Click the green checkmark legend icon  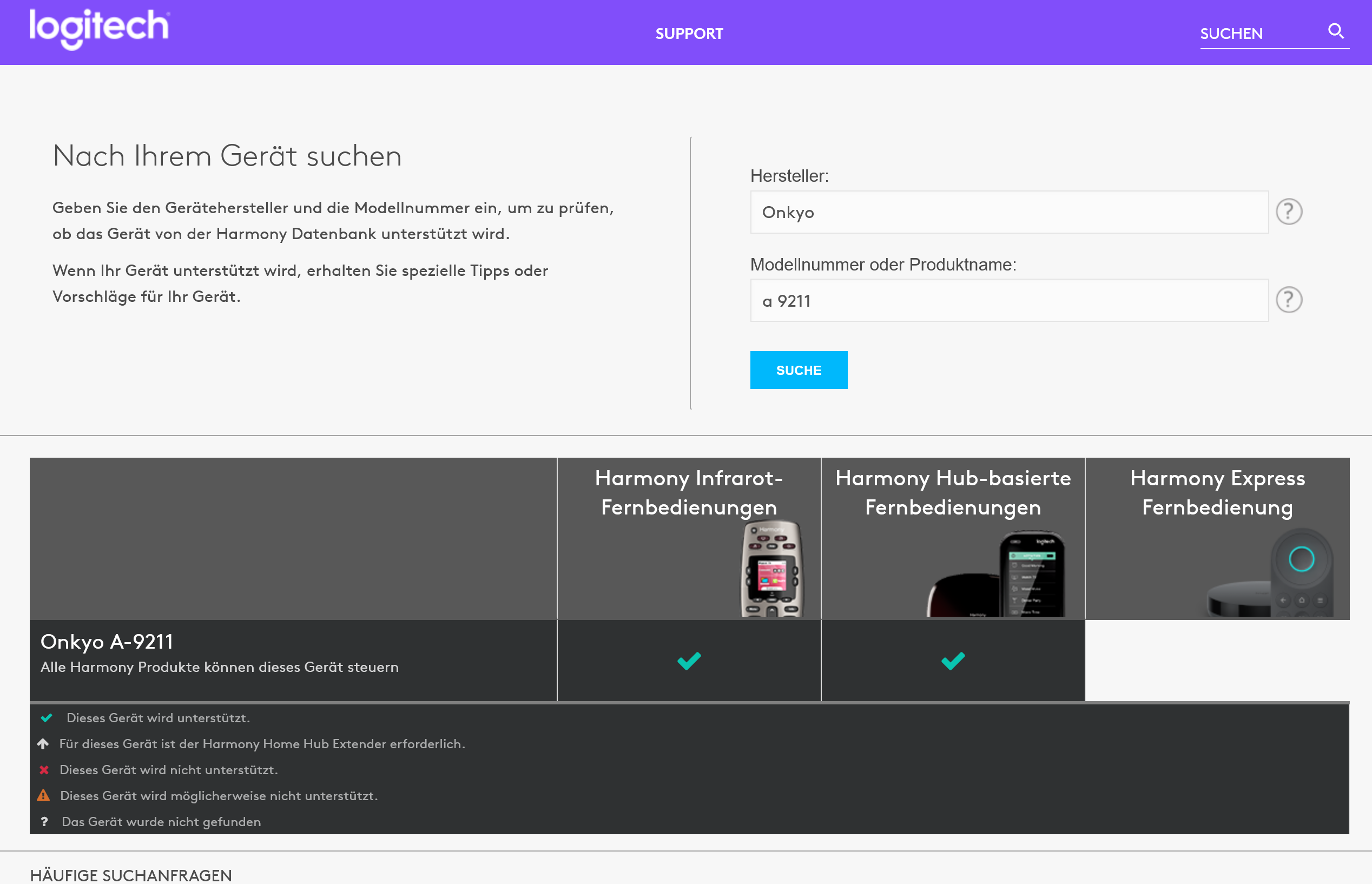tap(47, 717)
